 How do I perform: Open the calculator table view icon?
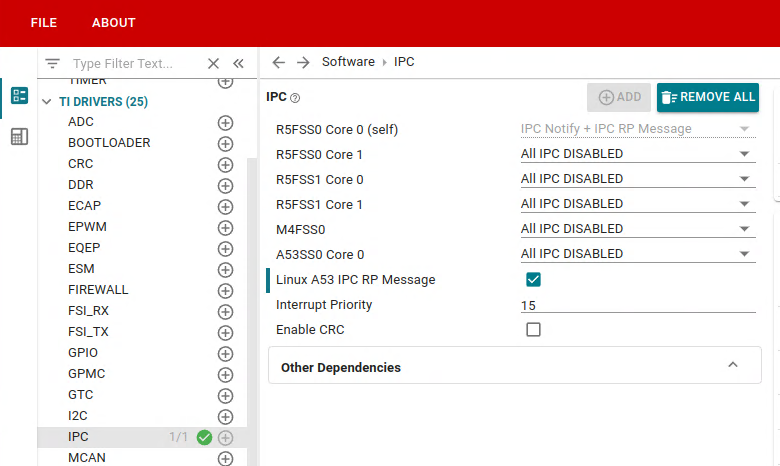click(19, 136)
